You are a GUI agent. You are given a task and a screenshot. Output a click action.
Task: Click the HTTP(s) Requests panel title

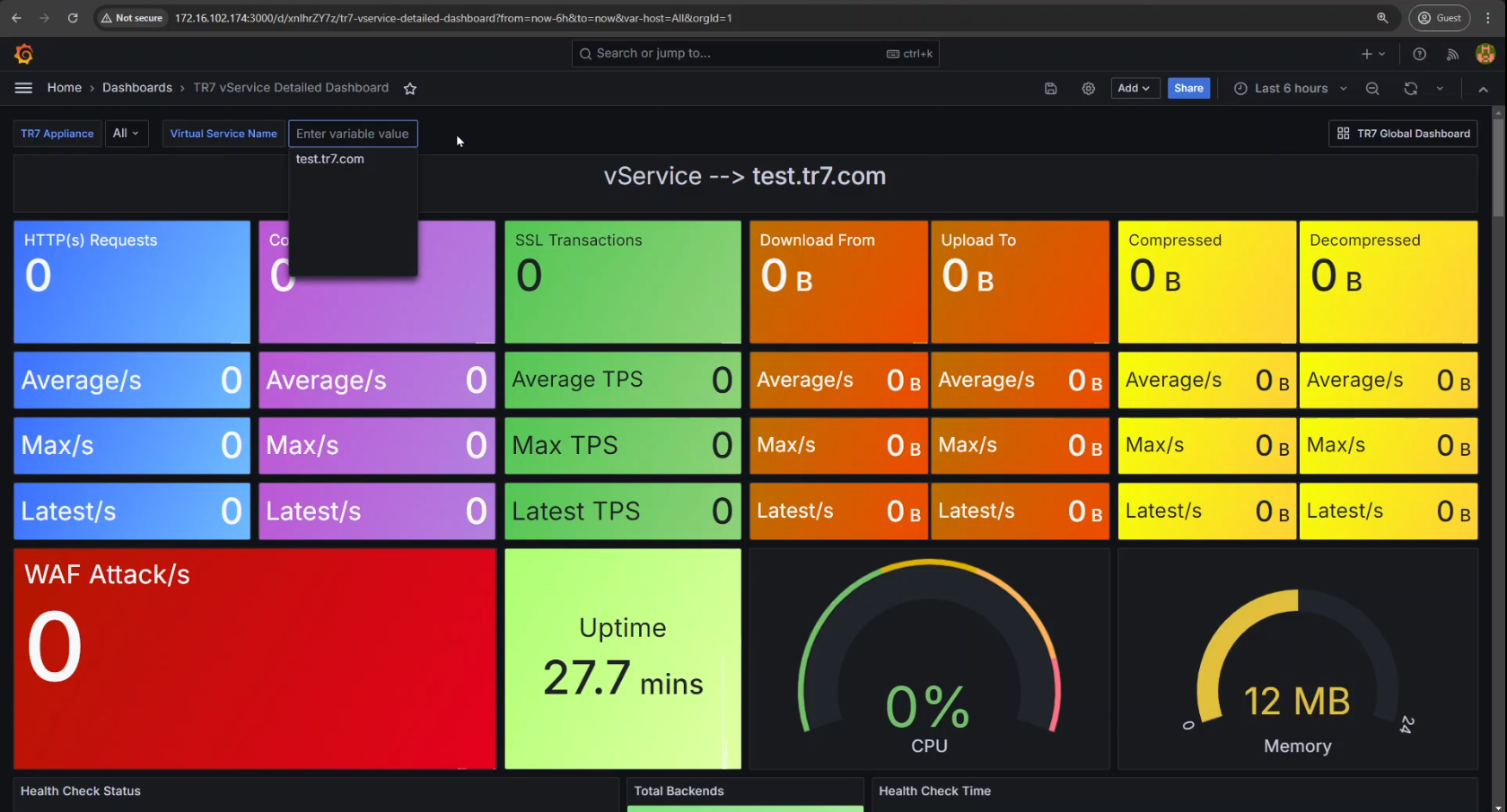(91, 240)
